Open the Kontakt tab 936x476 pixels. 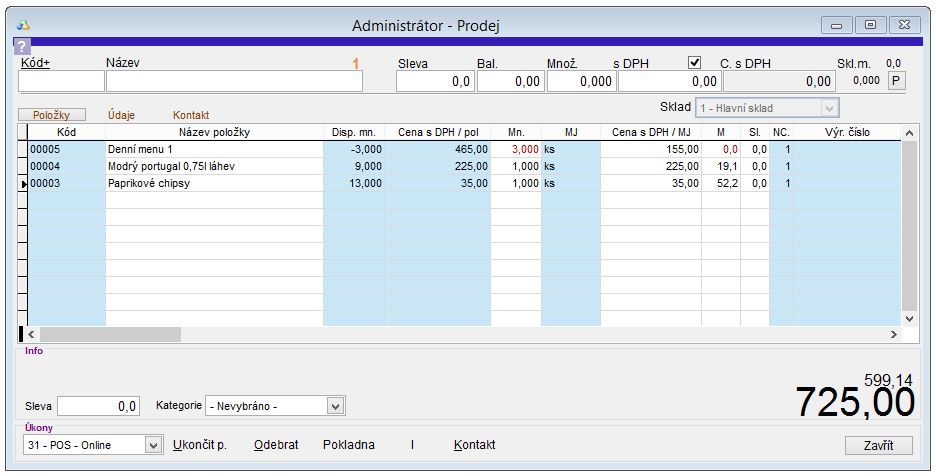(x=191, y=116)
